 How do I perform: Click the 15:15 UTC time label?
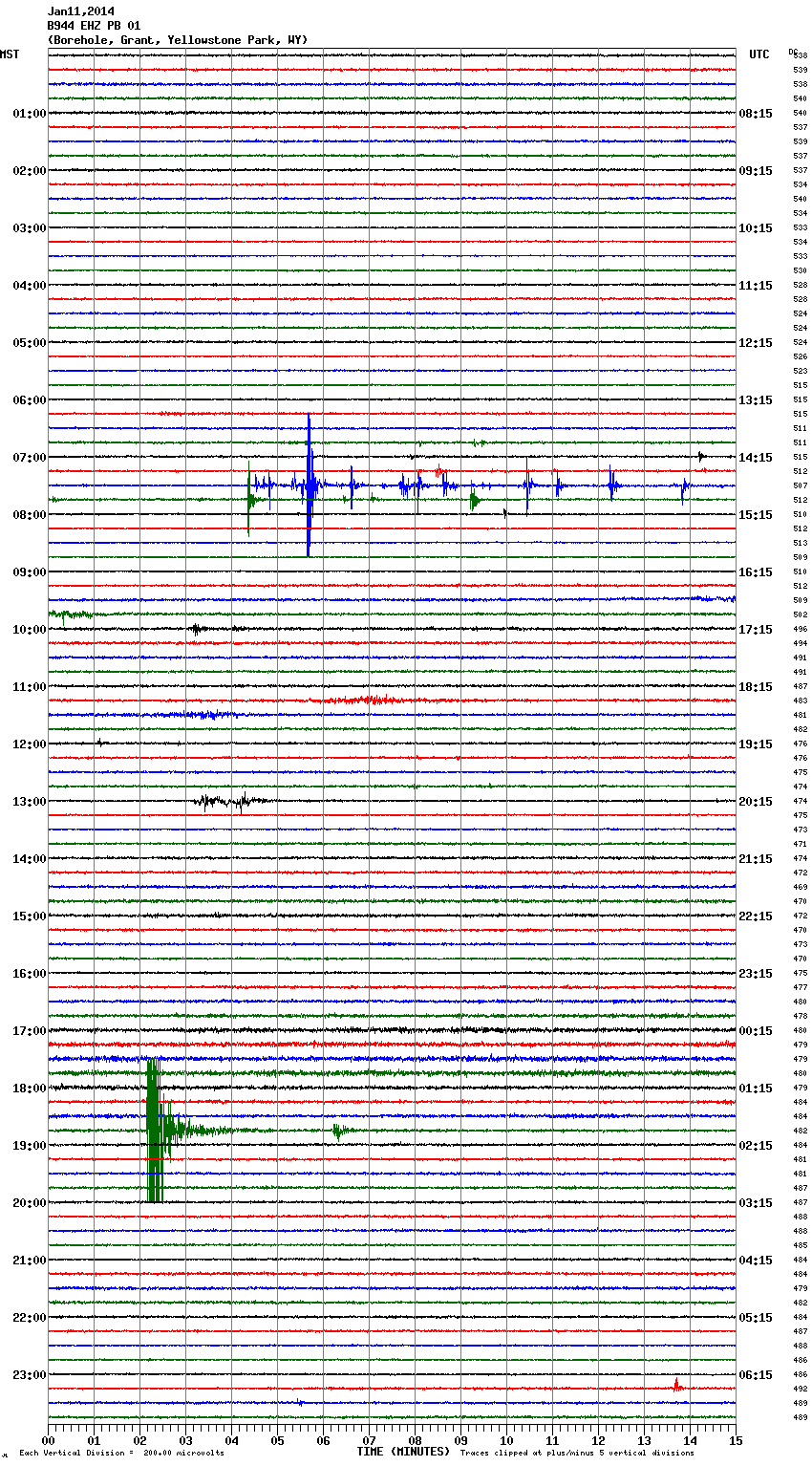(756, 515)
